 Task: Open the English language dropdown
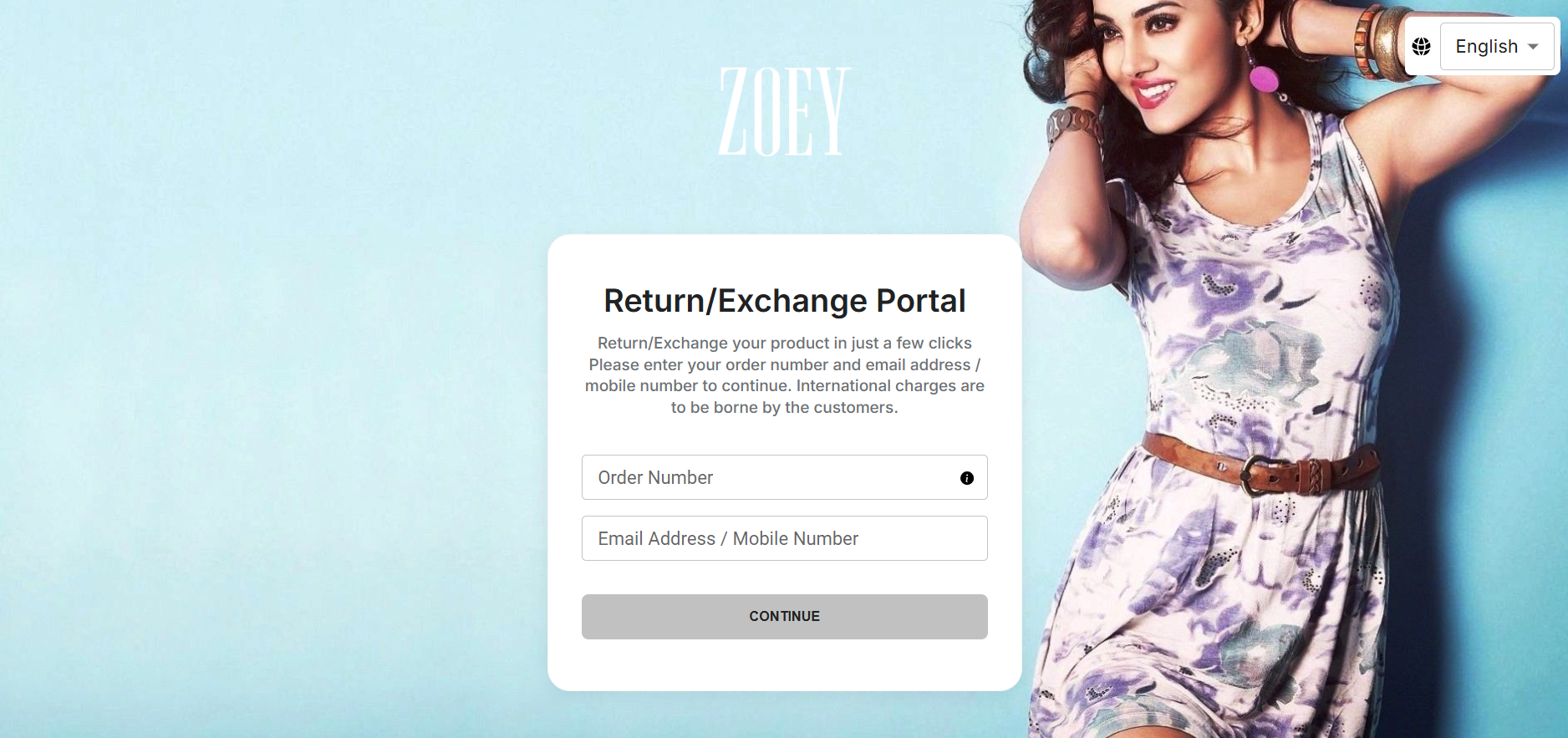pyautogui.click(x=1496, y=47)
